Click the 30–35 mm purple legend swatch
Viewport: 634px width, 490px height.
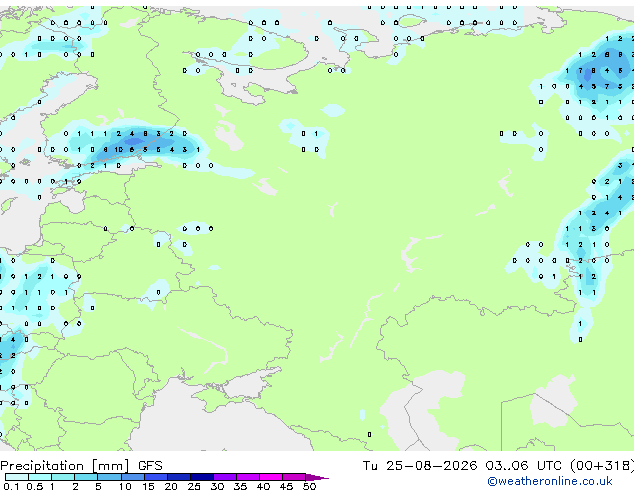click(x=225, y=477)
